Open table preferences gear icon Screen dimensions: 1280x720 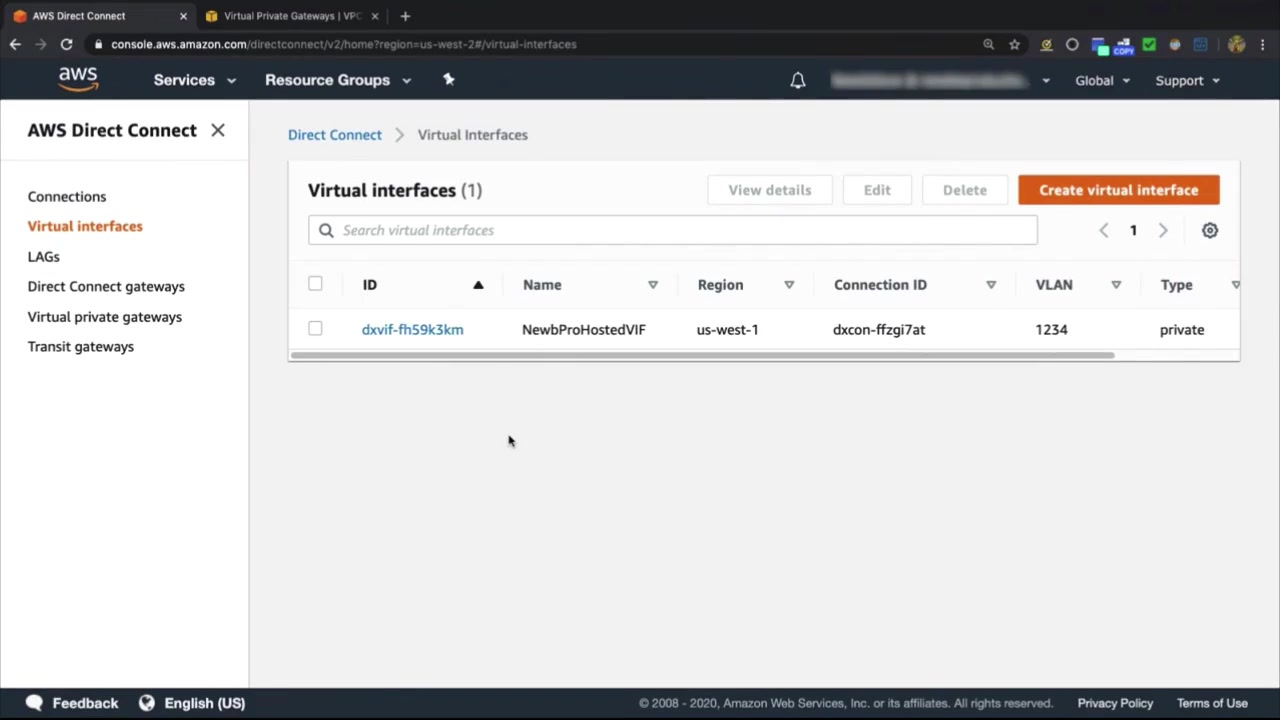pyautogui.click(x=1210, y=230)
